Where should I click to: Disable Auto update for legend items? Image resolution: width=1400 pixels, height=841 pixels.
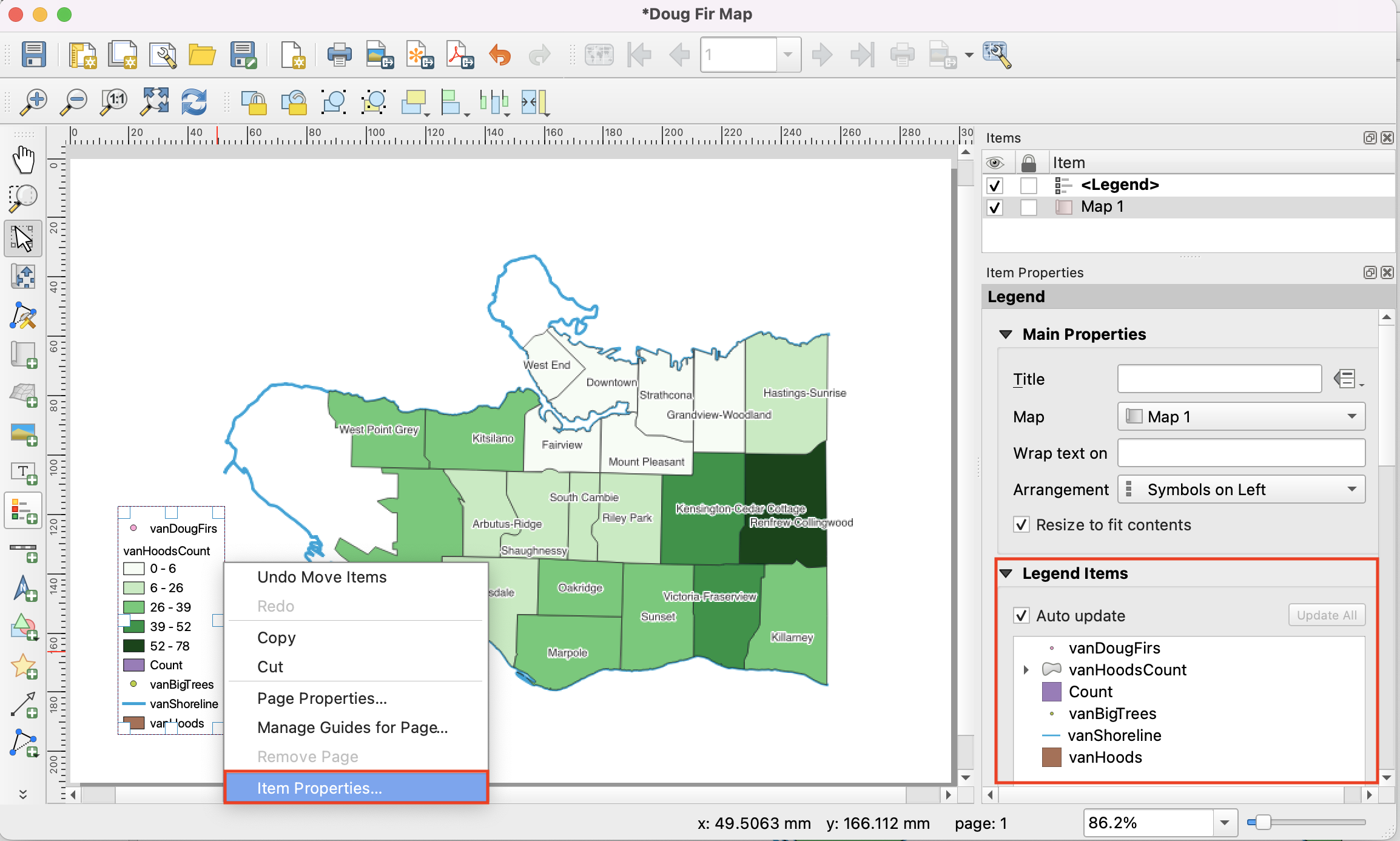tap(1021, 616)
